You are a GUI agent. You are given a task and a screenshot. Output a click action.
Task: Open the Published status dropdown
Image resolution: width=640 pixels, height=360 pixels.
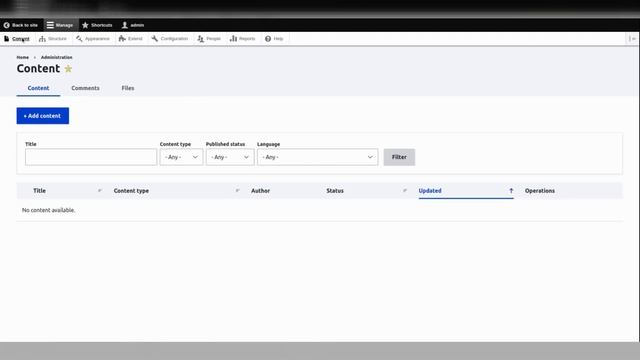click(x=230, y=157)
